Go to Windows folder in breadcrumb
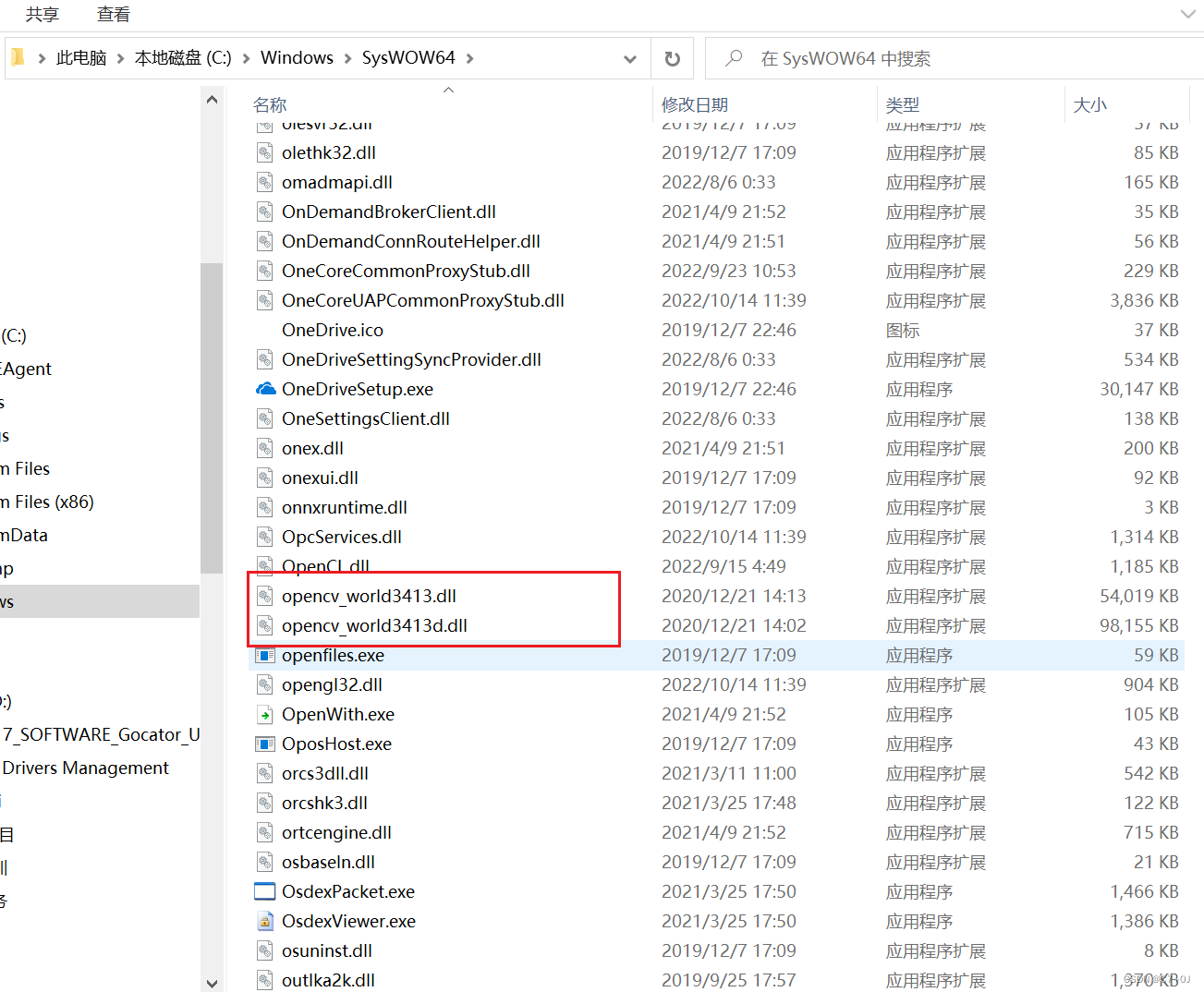This screenshot has width=1204, height=992. 297,58
